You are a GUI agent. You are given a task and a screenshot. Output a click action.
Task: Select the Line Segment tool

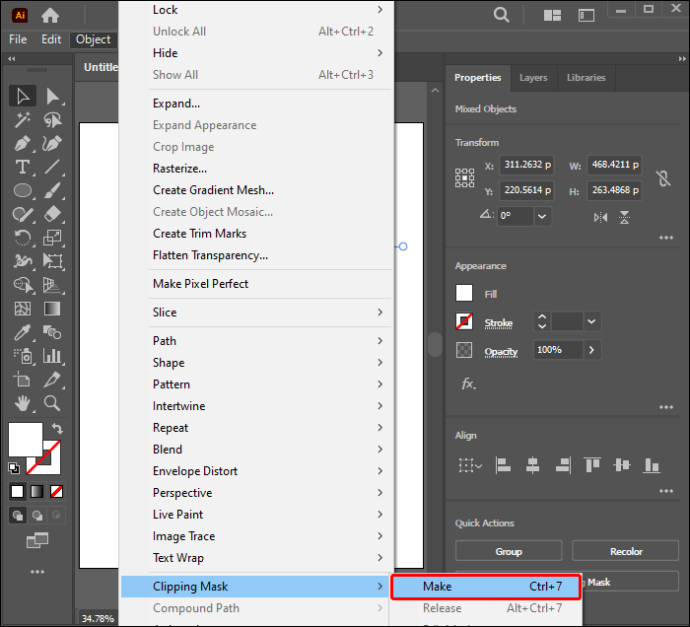[52, 167]
